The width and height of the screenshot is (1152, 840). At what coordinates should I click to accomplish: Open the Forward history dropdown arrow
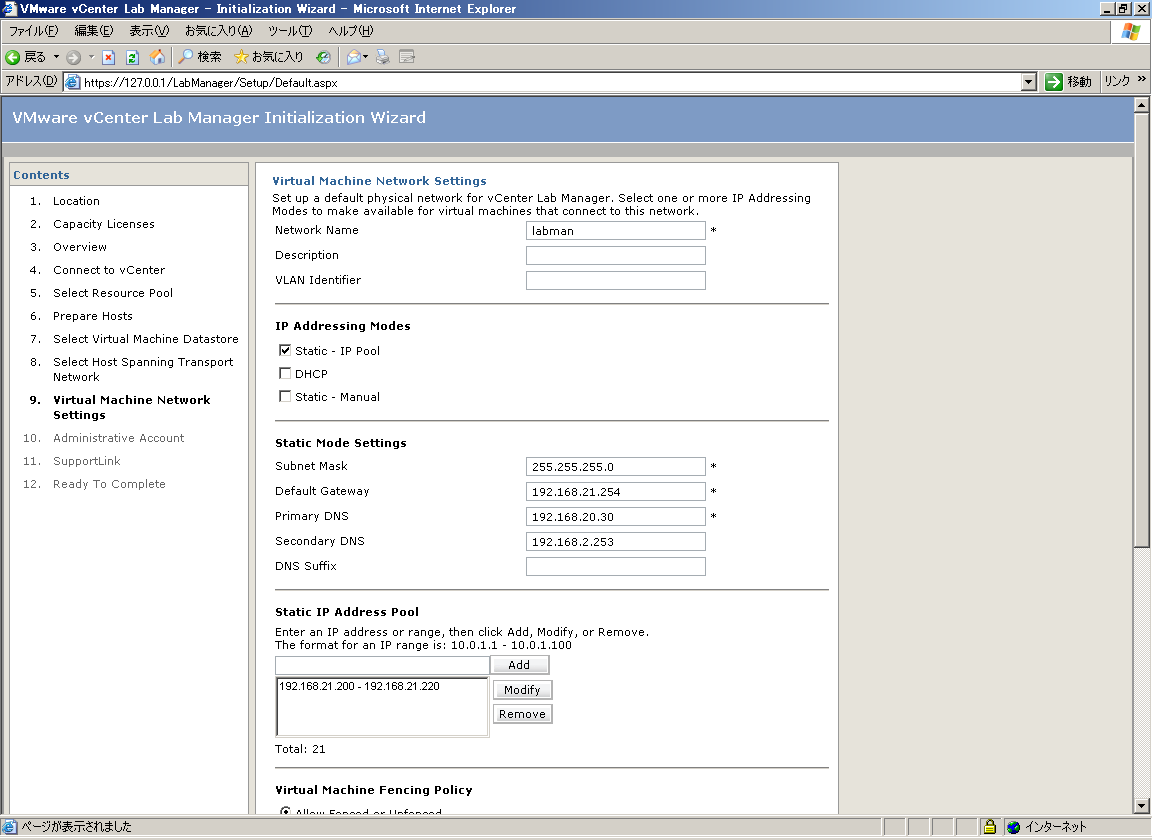pos(91,57)
